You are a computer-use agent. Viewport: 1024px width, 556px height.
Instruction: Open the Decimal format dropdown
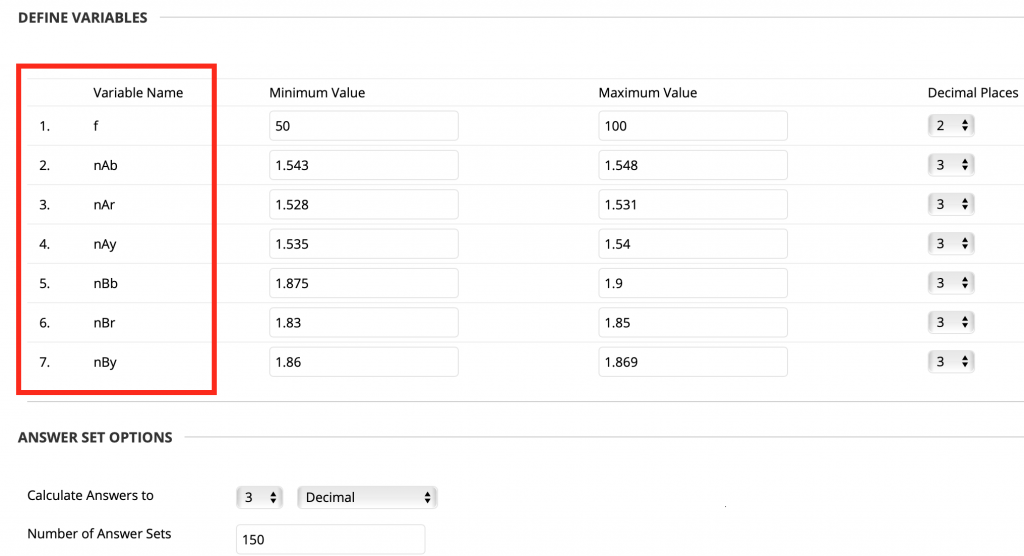click(x=367, y=497)
